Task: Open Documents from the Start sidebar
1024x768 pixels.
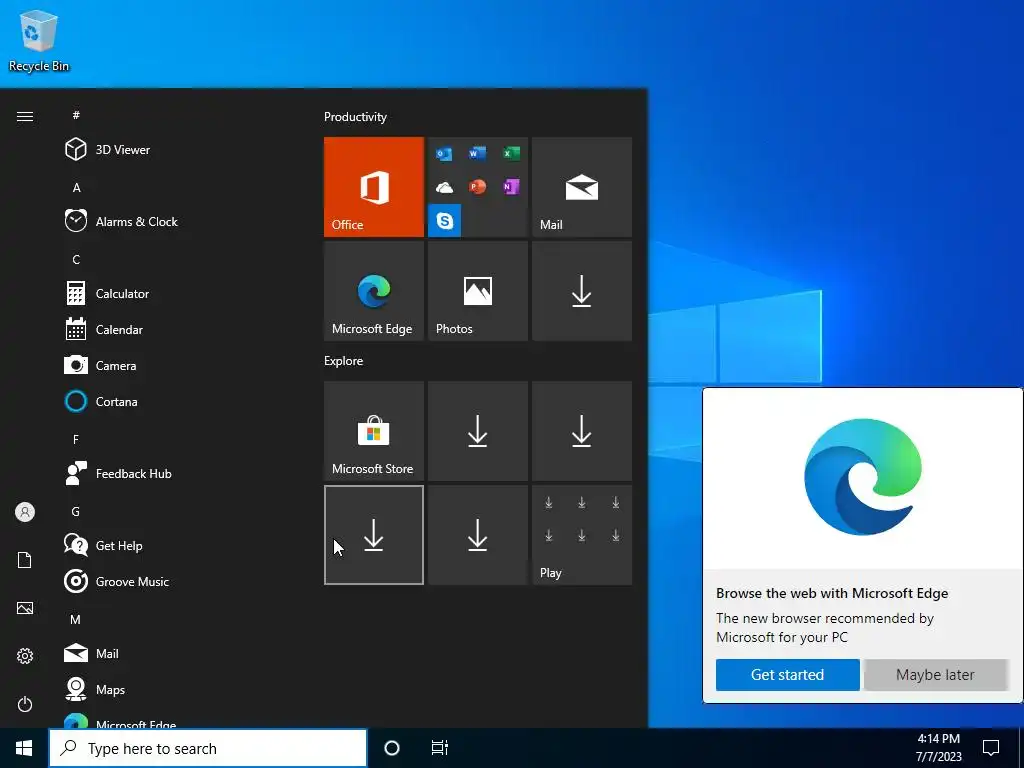Action: [25, 560]
